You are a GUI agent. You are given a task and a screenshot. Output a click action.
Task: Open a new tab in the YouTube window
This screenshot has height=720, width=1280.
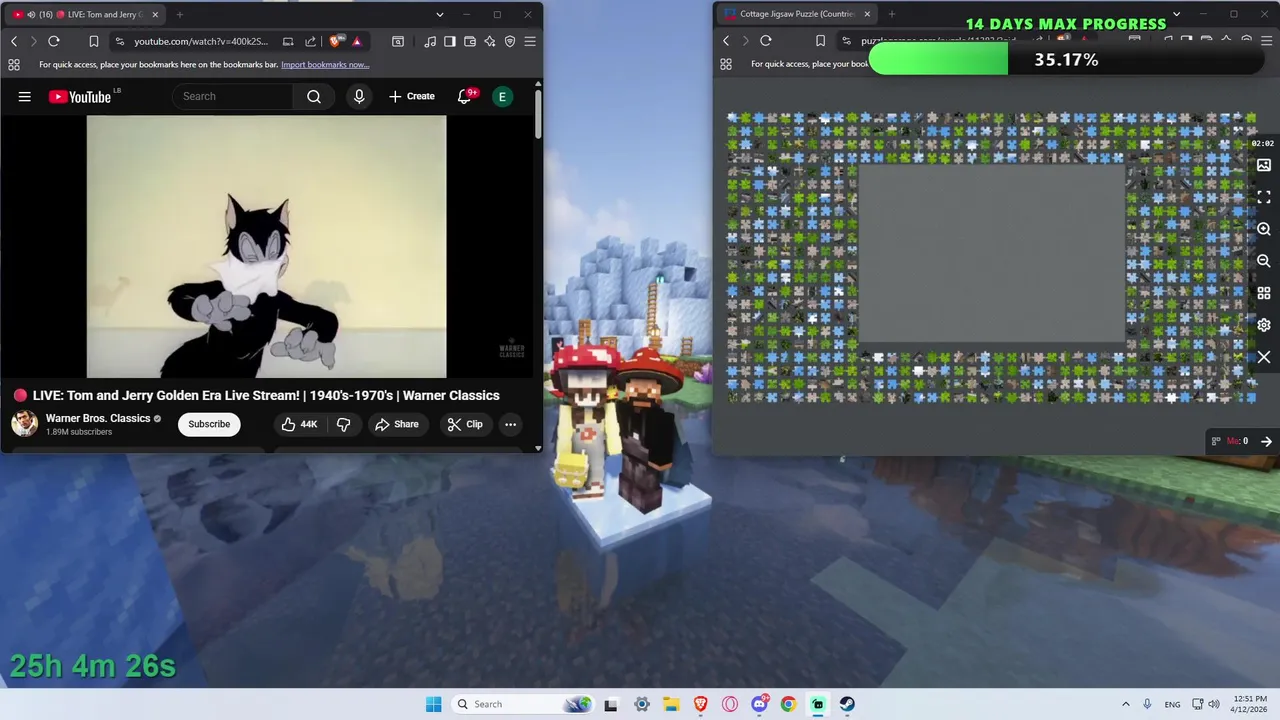point(180,14)
